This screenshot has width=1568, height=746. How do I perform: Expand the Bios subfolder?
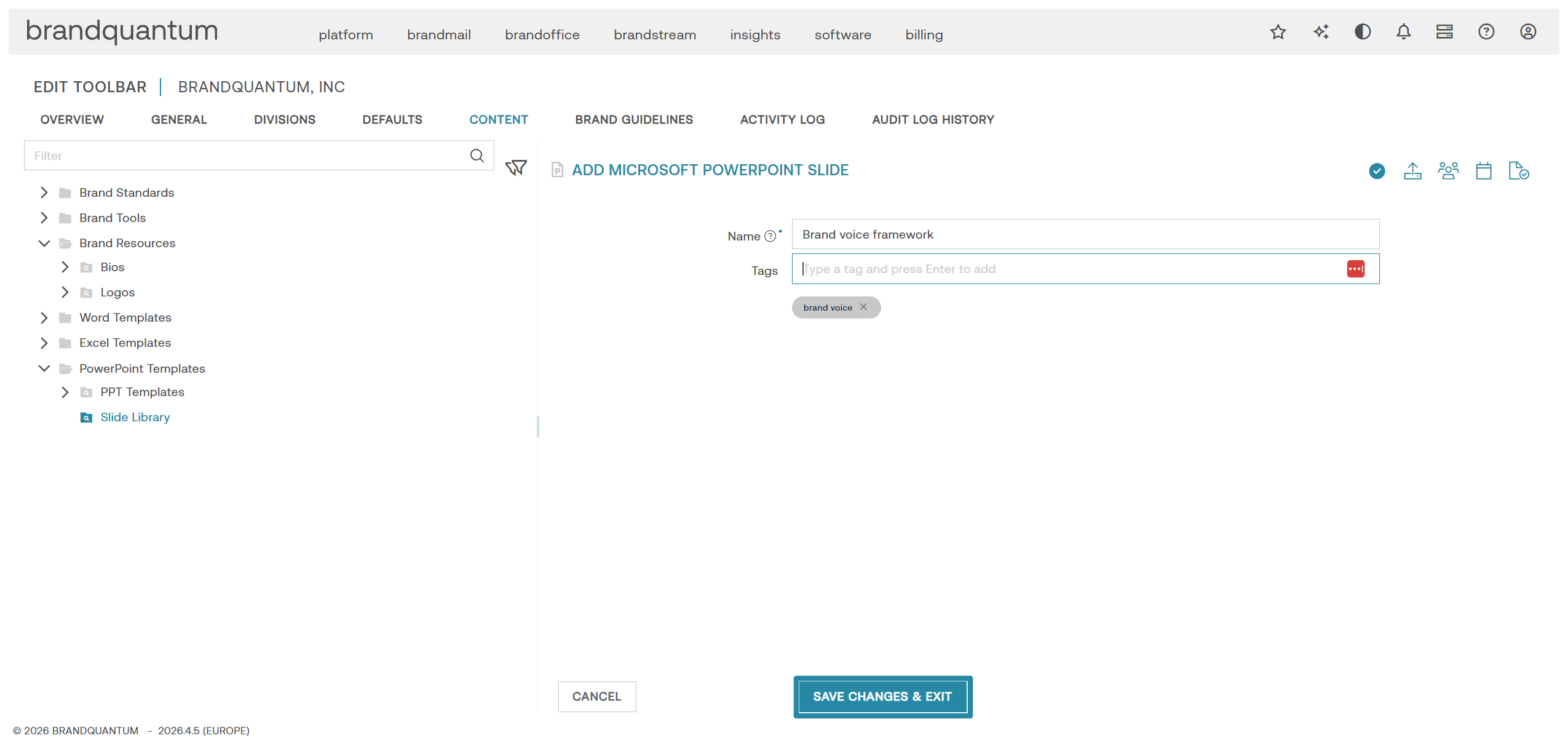pos(65,267)
